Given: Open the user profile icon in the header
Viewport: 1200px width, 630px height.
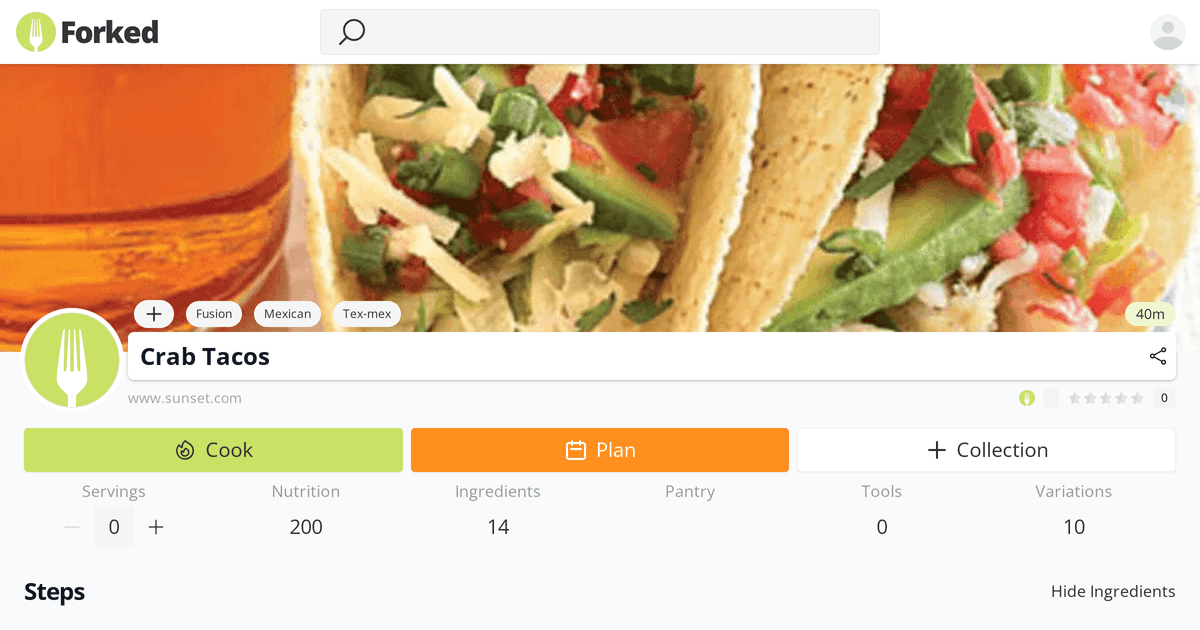Looking at the screenshot, I should [x=1167, y=32].
